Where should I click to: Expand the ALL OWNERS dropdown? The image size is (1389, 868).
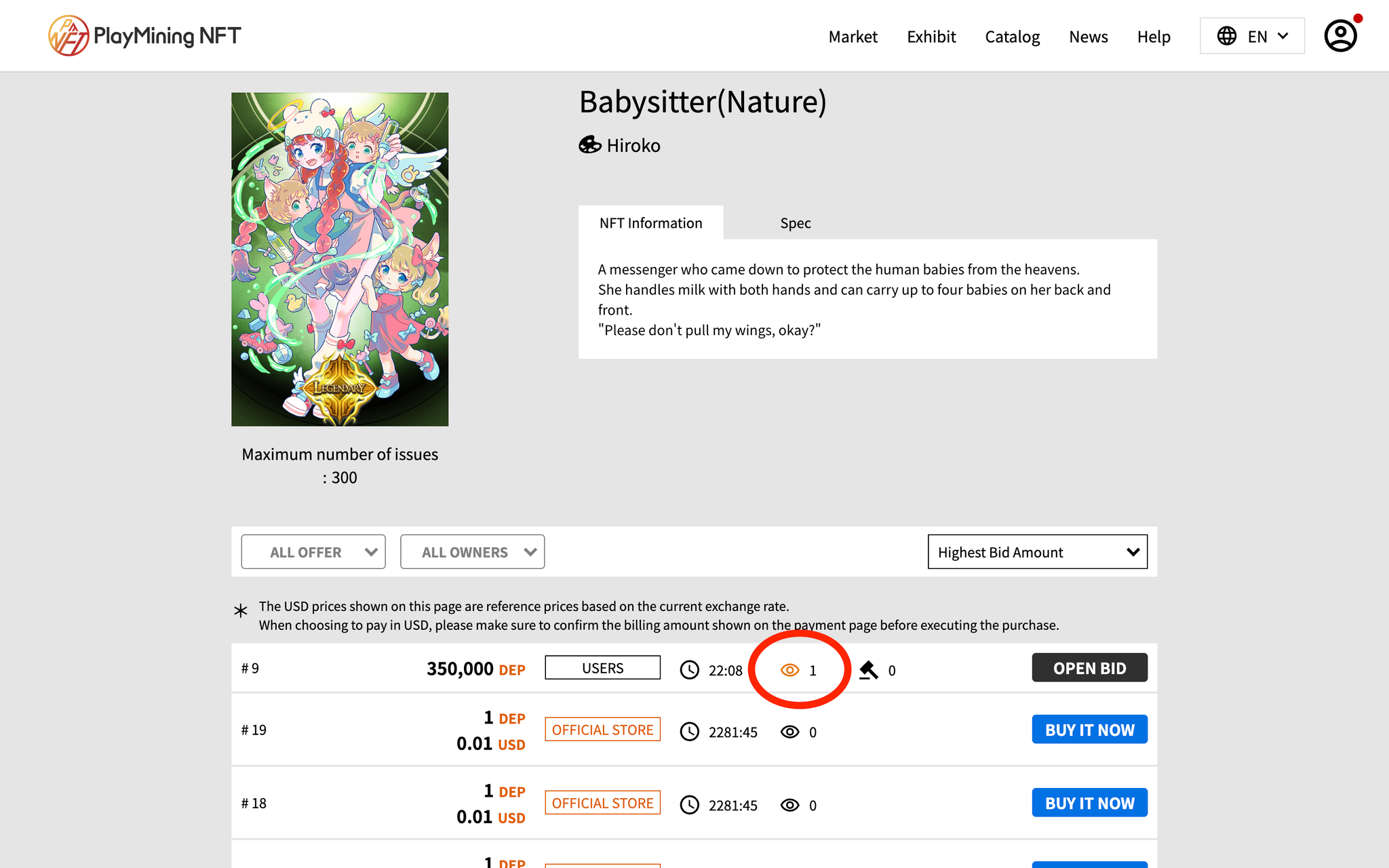(472, 552)
